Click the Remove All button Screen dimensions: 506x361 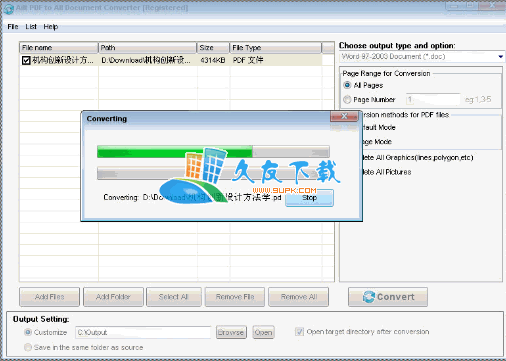(x=299, y=297)
